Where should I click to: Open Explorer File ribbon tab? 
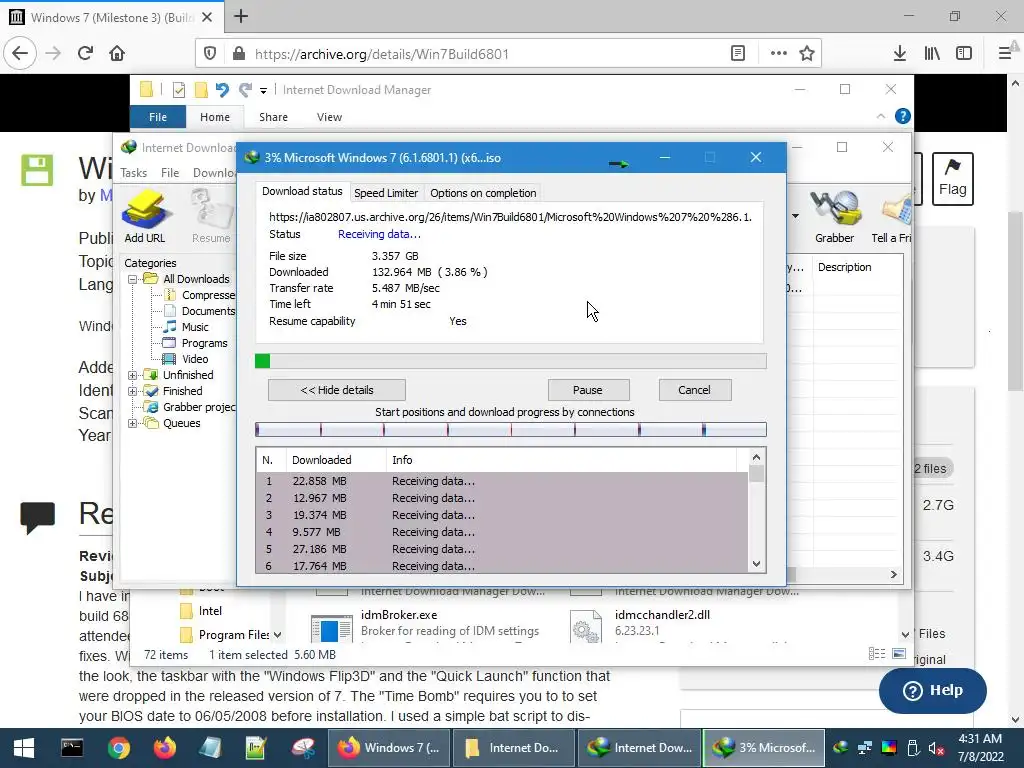[x=157, y=117]
